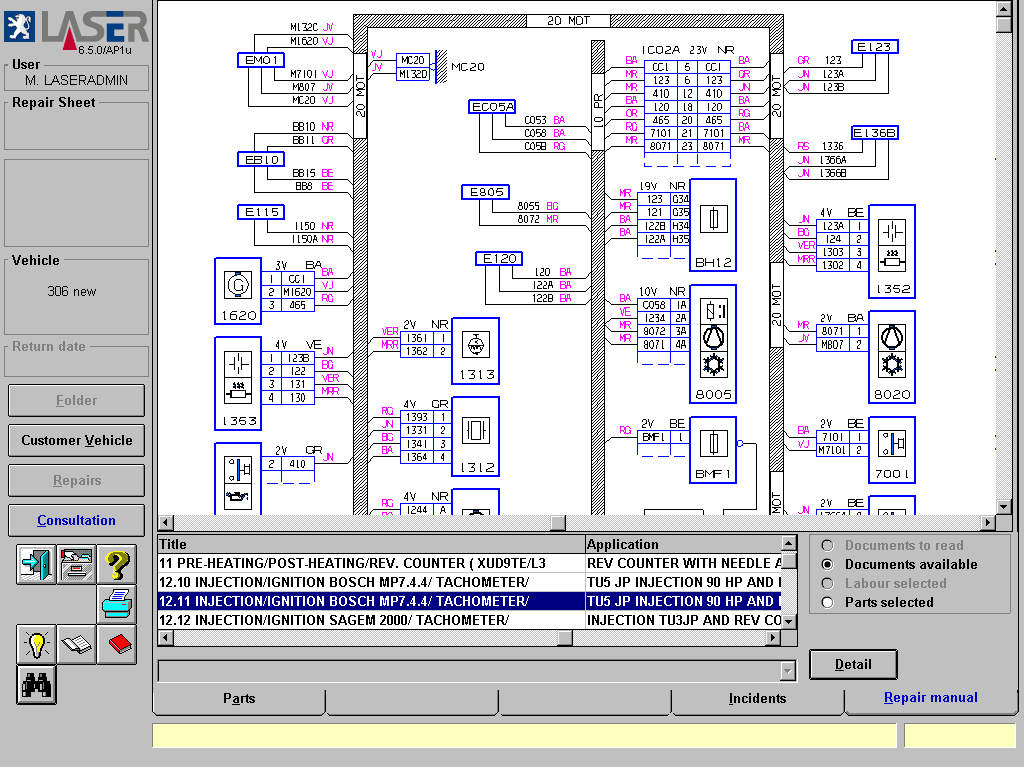The width and height of the screenshot is (1024, 768).
Task: Click the Customer Vehicle button
Action: click(76, 441)
